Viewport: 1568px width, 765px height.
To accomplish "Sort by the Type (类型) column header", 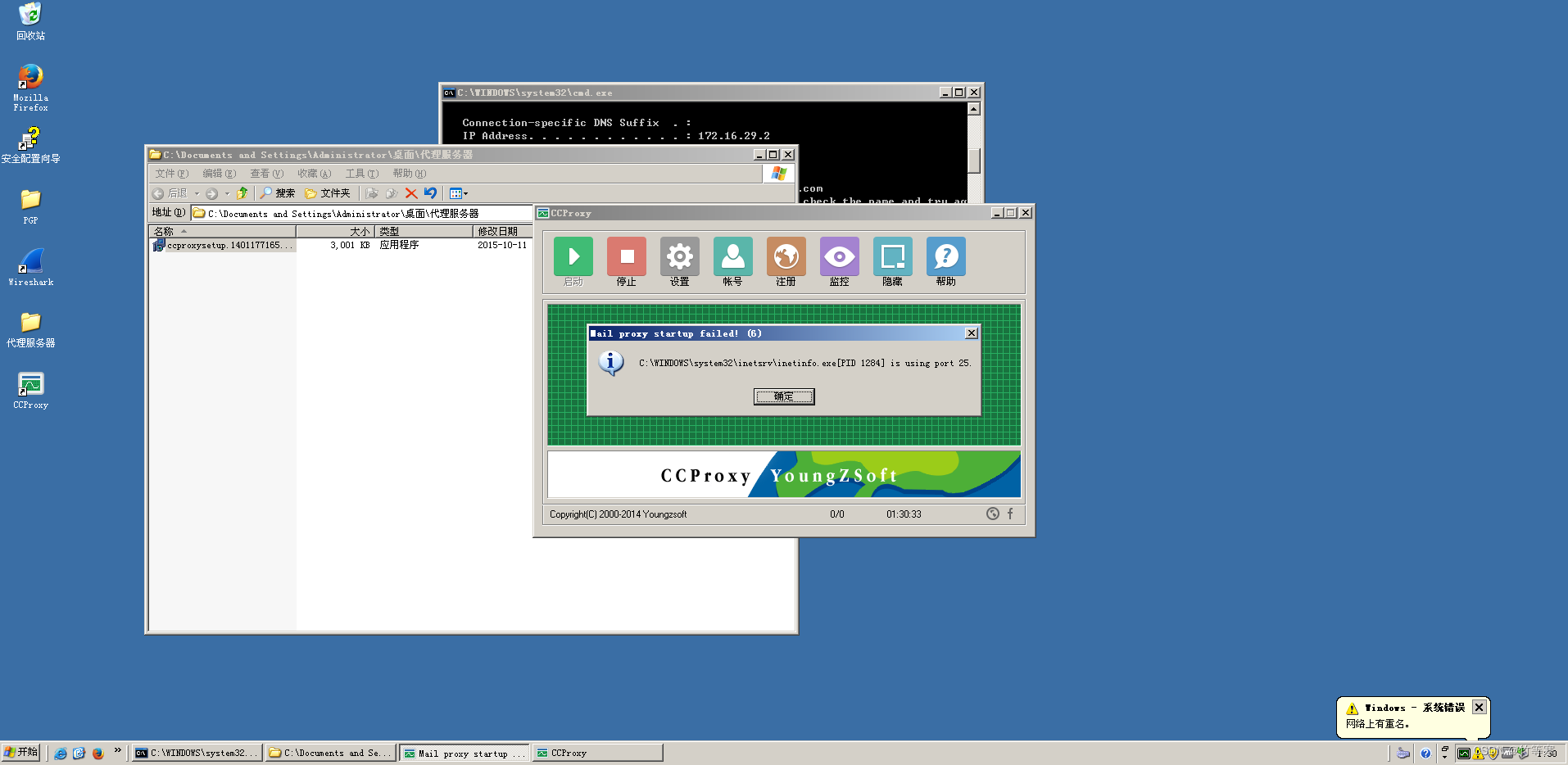I will [424, 232].
